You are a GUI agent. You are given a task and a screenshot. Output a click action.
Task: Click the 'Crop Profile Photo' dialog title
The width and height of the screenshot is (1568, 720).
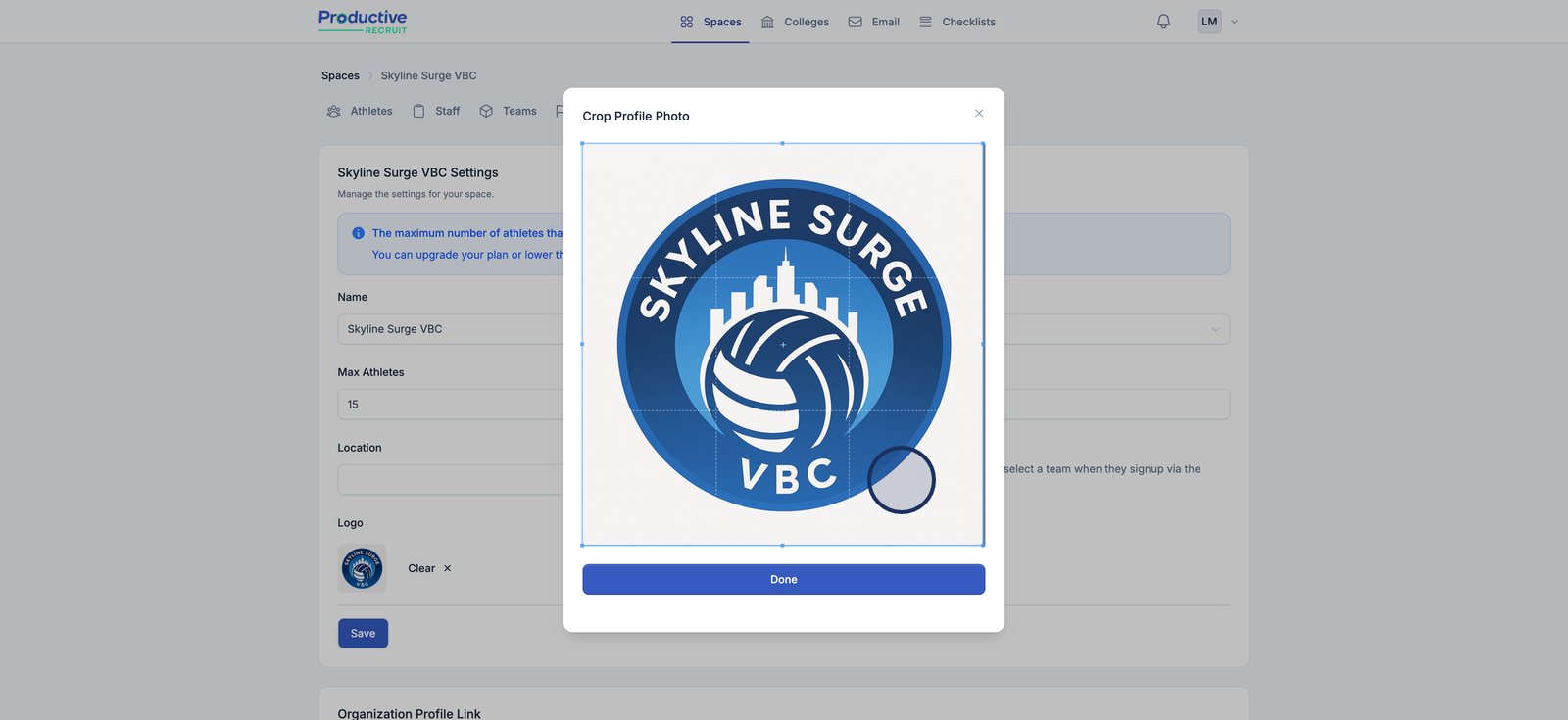[636, 116]
